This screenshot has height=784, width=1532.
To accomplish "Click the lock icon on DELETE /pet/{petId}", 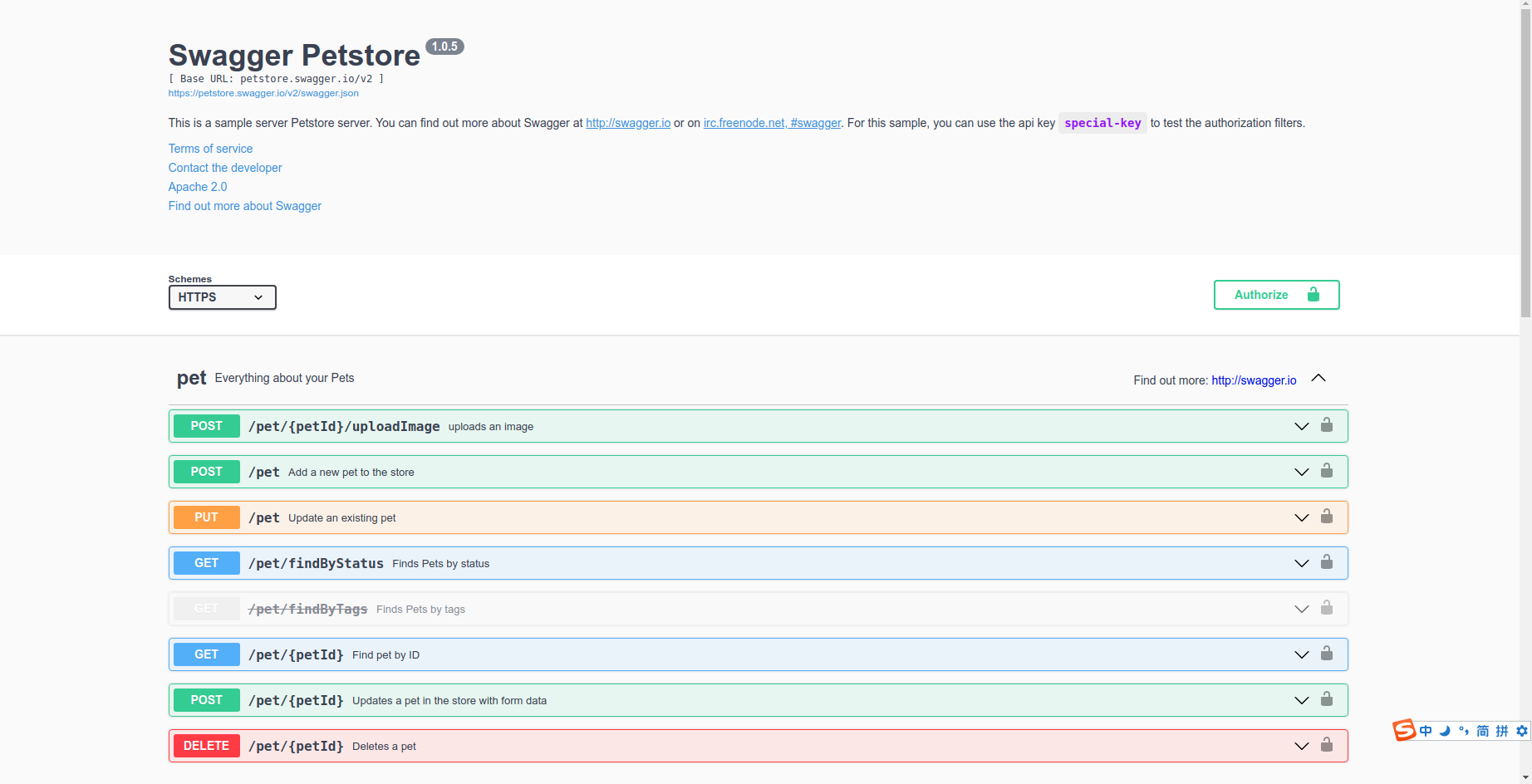I will pyautogui.click(x=1327, y=745).
